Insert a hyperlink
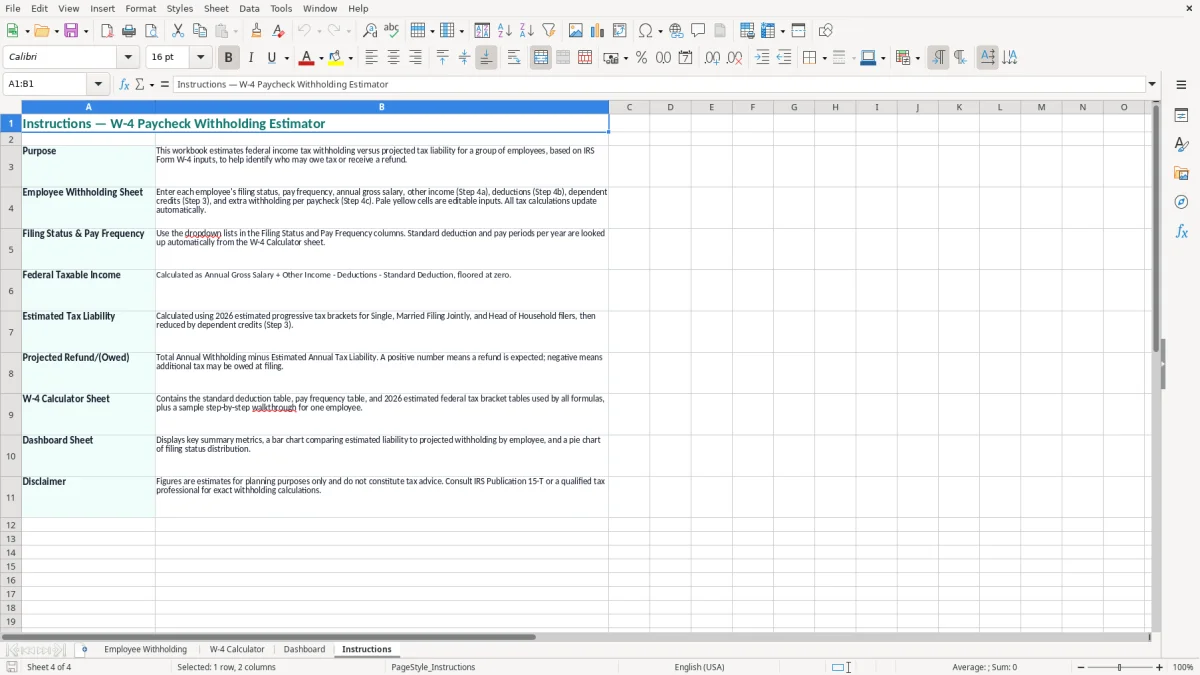This screenshot has width=1200, height=675. coord(676,31)
